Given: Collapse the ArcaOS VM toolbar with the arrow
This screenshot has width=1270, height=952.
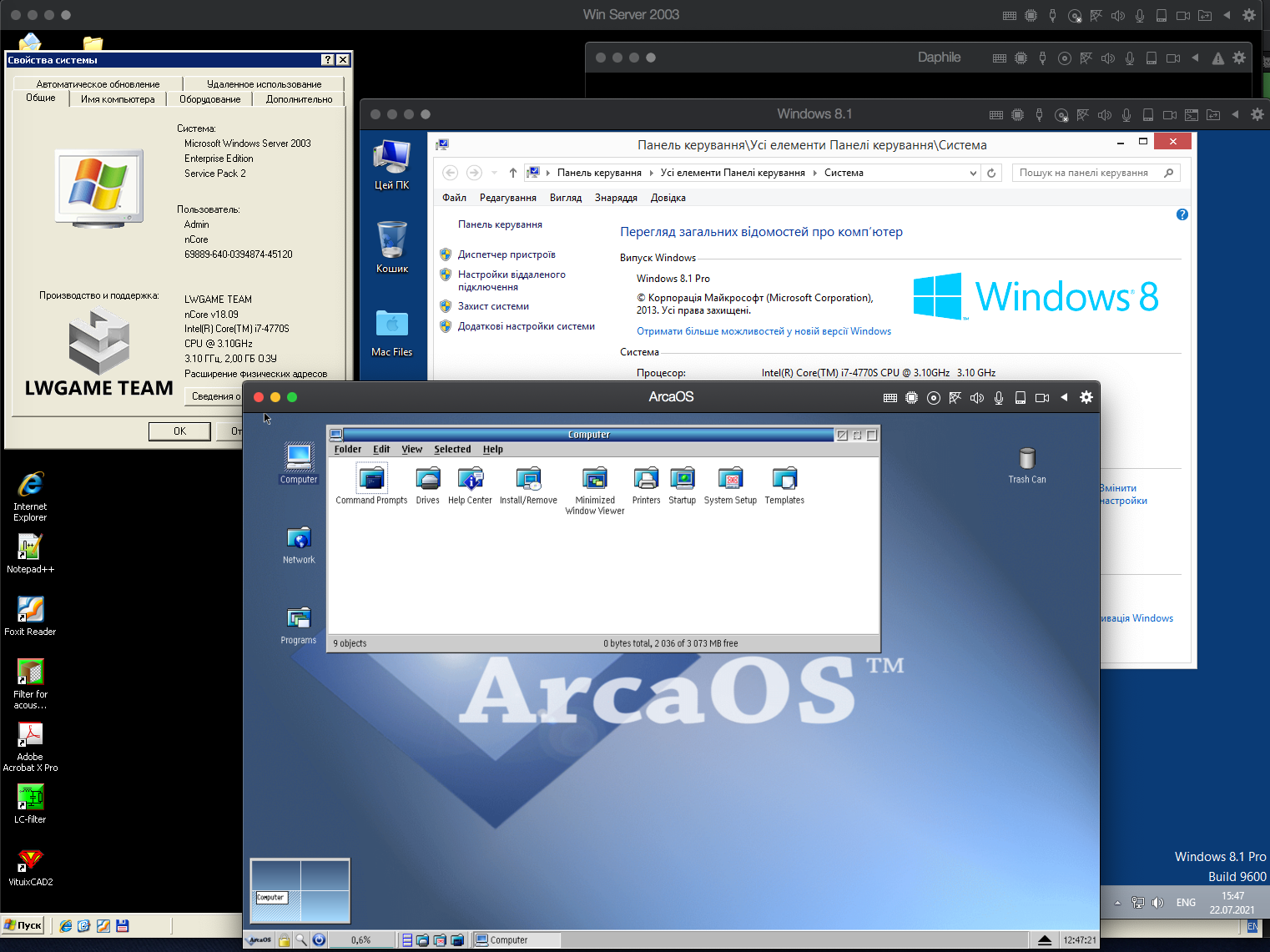Looking at the screenshot, I should [1064, 397].
